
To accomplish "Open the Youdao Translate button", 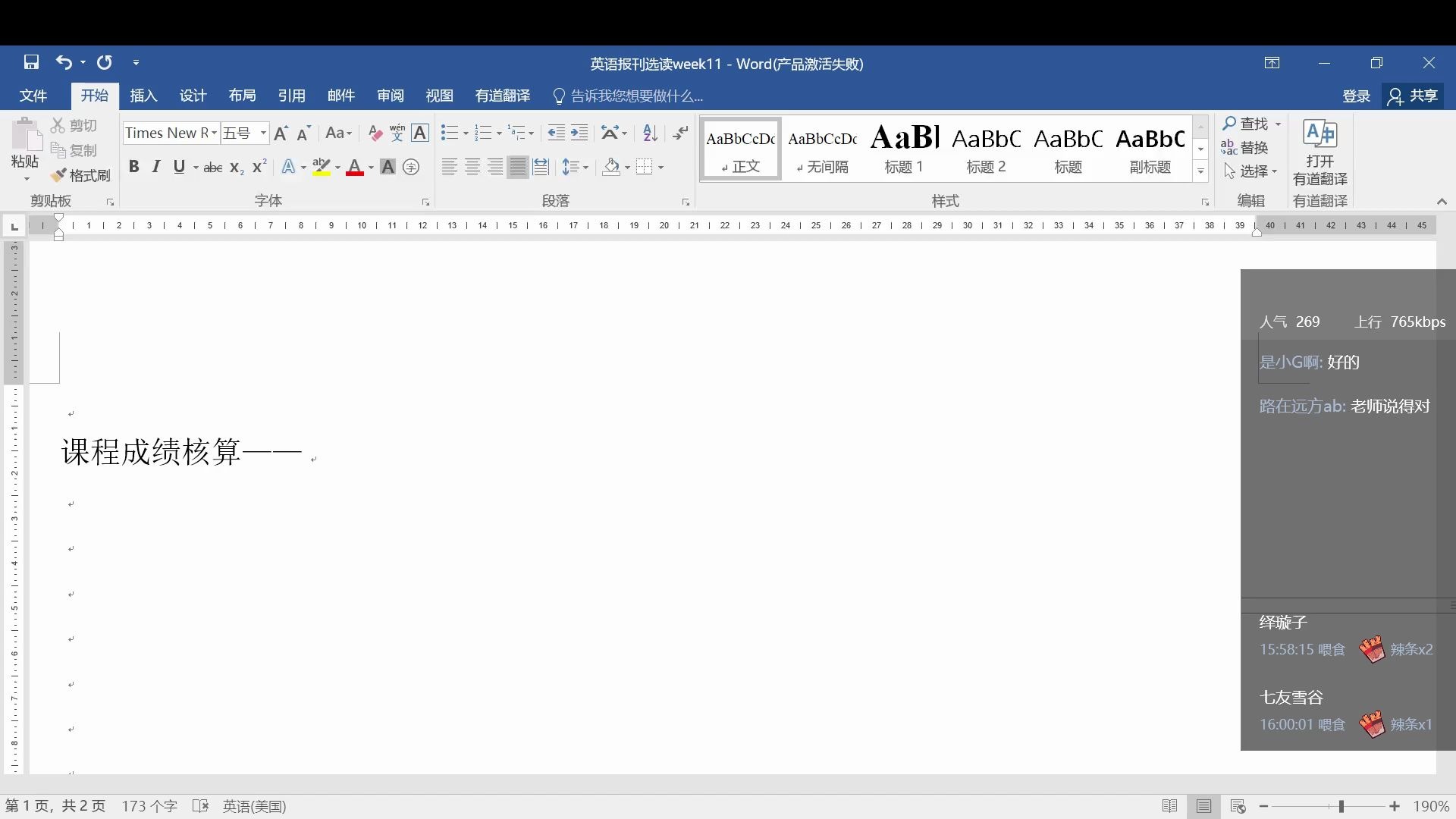I will tap(1320, 152).
